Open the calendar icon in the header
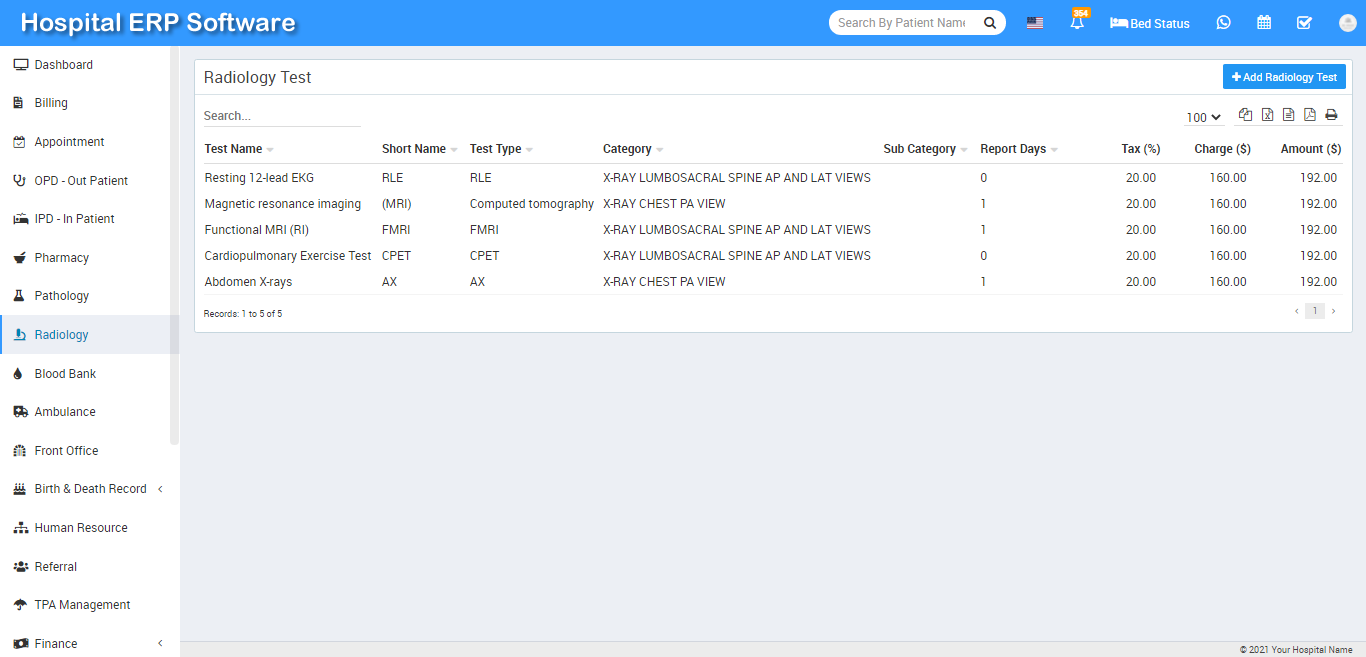This screenshot has width=1366, height=657. tap(1263, 22)
